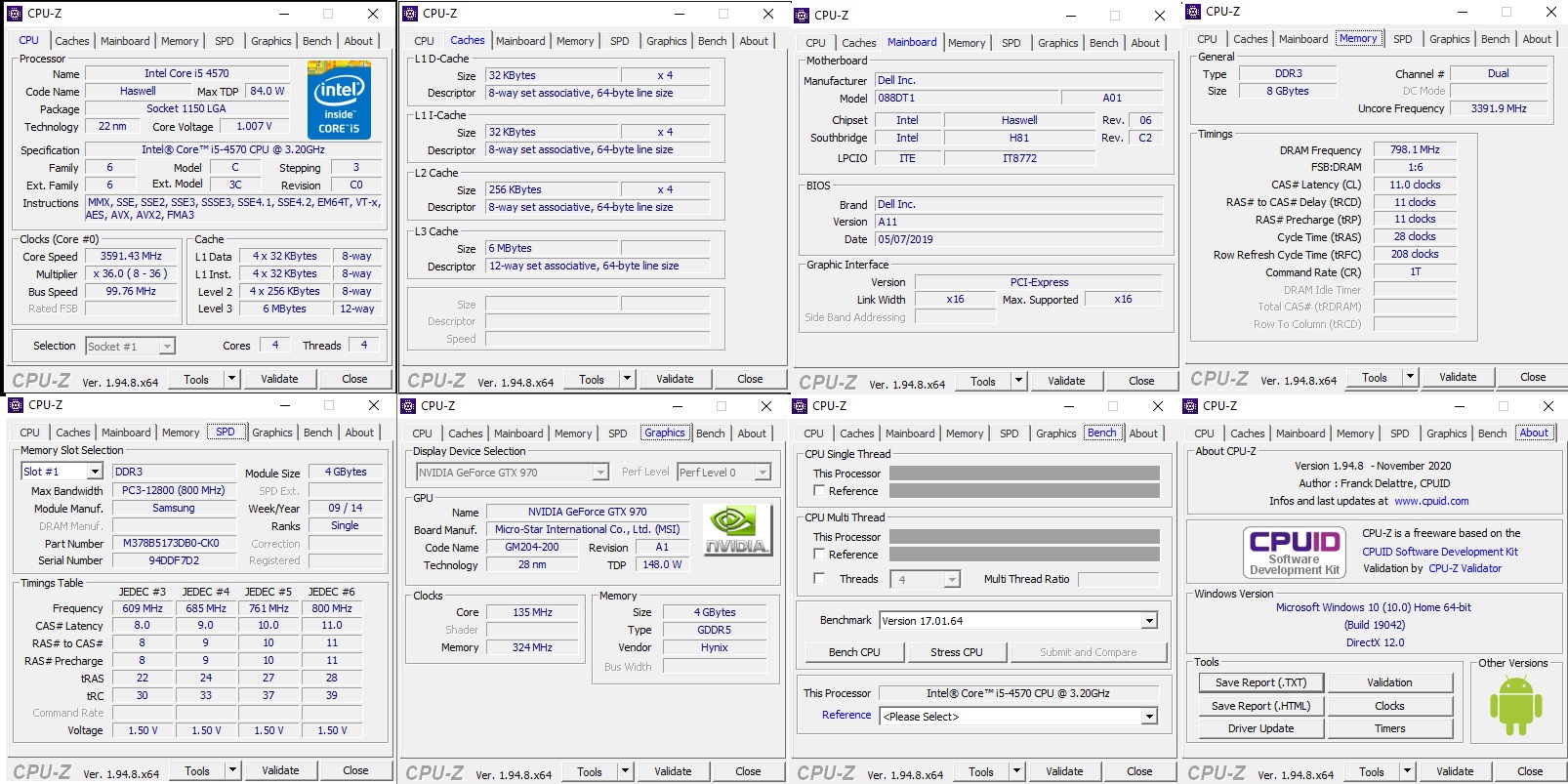Open the Tools dropdown arrow in the Memory tab window
1568x784 pixels.
click(1410, 377)
